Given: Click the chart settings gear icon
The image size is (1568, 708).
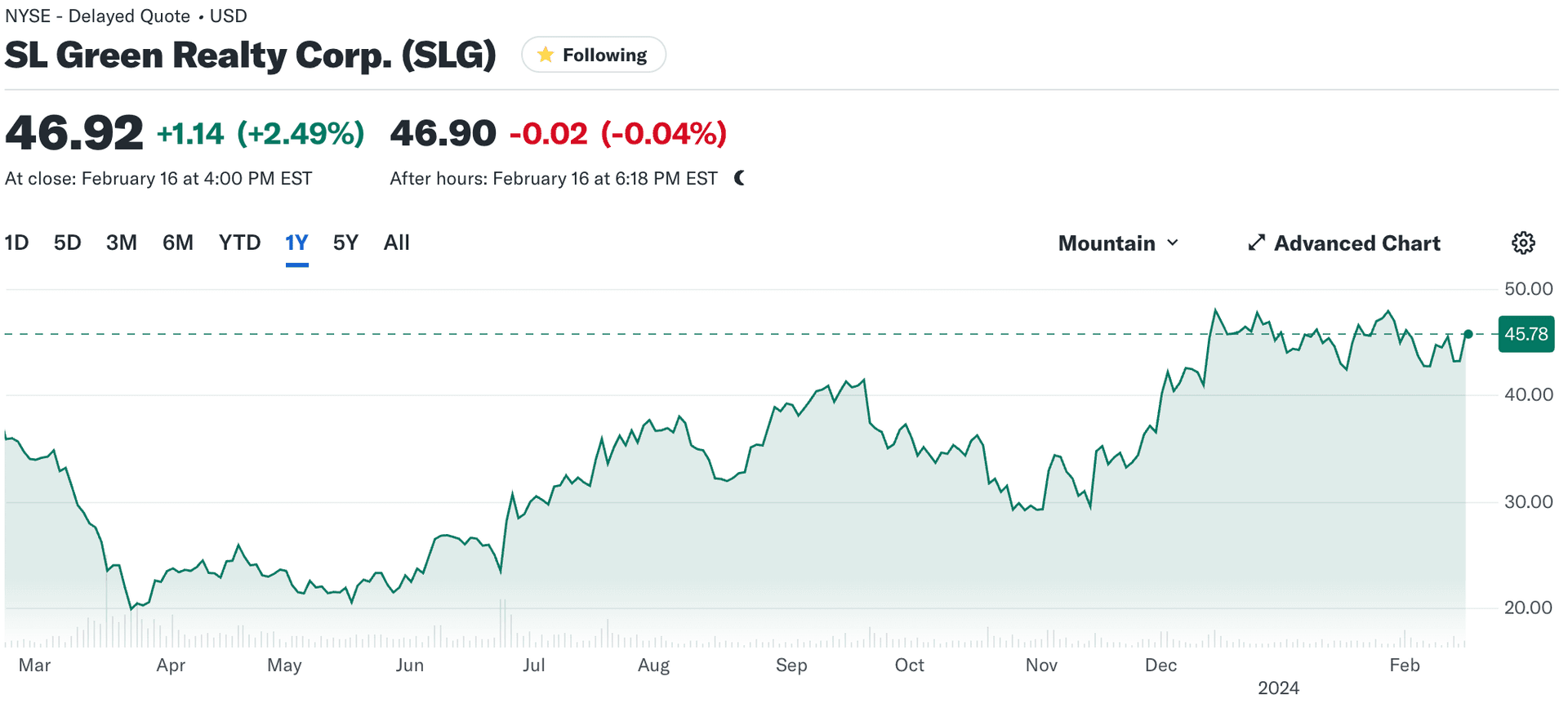Looking at the screenshot, I should [x=1523, y=243].
